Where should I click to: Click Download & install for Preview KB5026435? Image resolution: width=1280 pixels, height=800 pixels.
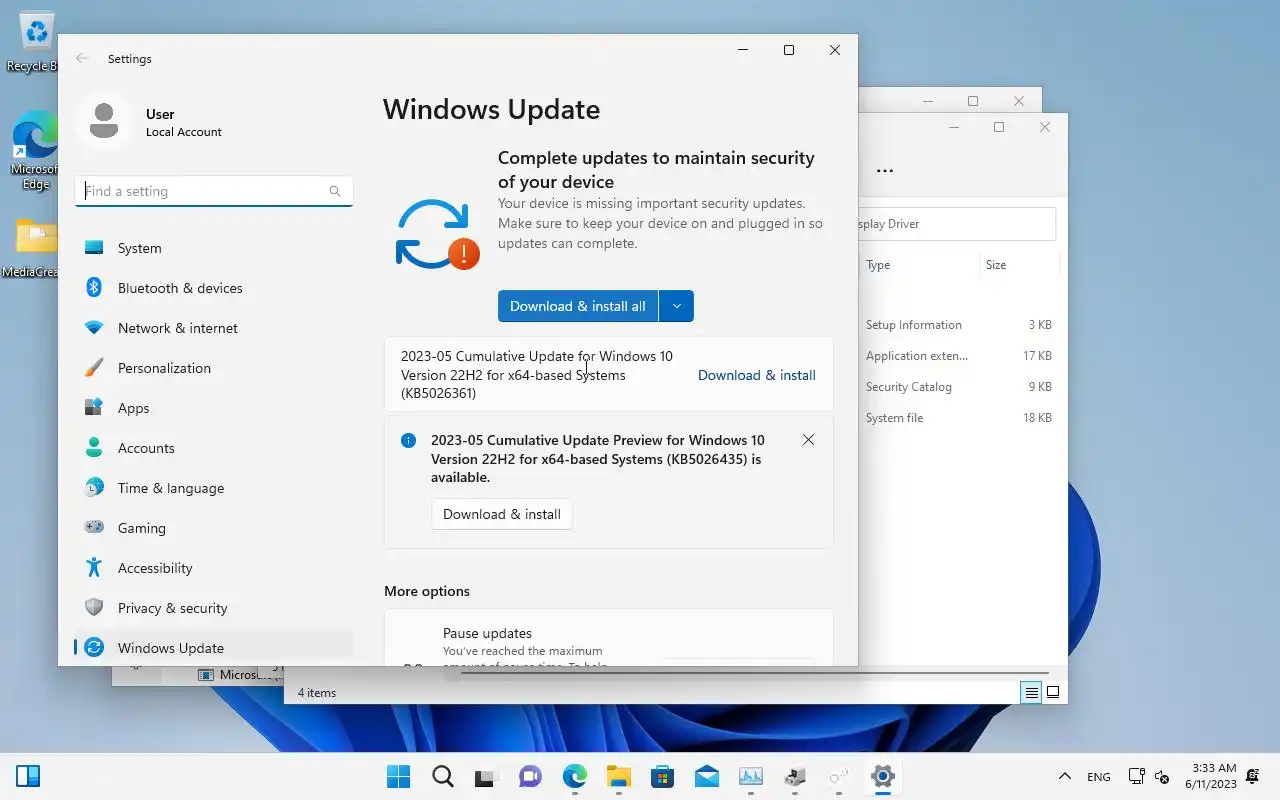pyautogui.click(x=502, y=514)
